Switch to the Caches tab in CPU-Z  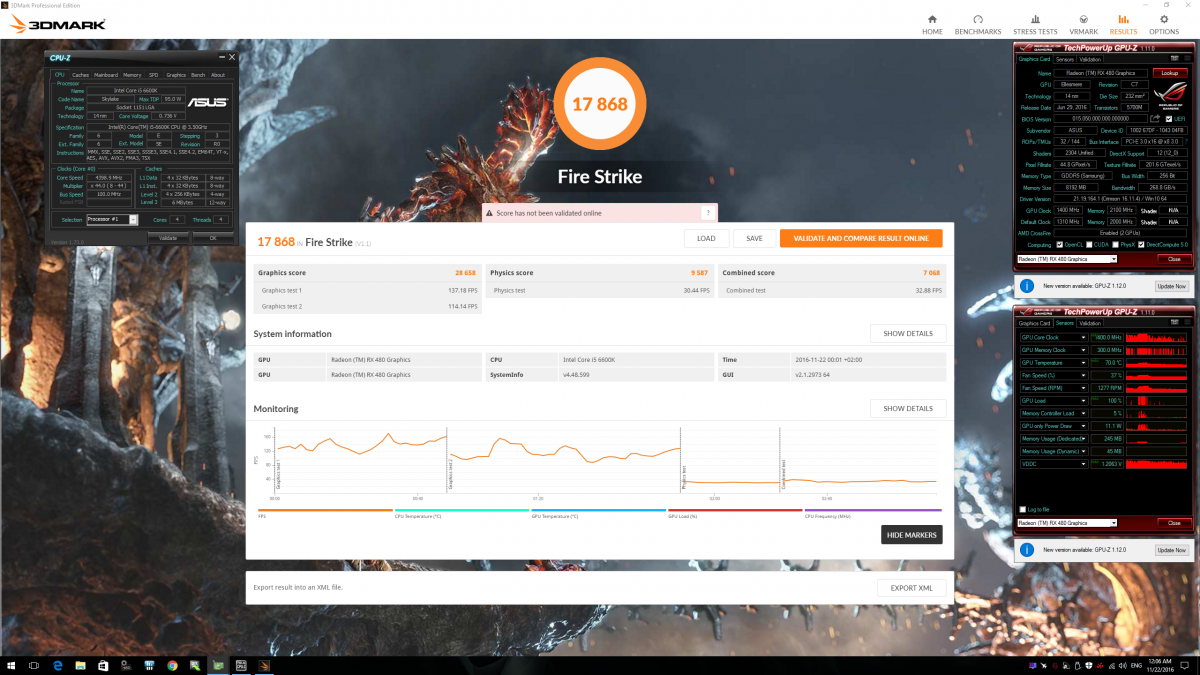coord(80,74)
